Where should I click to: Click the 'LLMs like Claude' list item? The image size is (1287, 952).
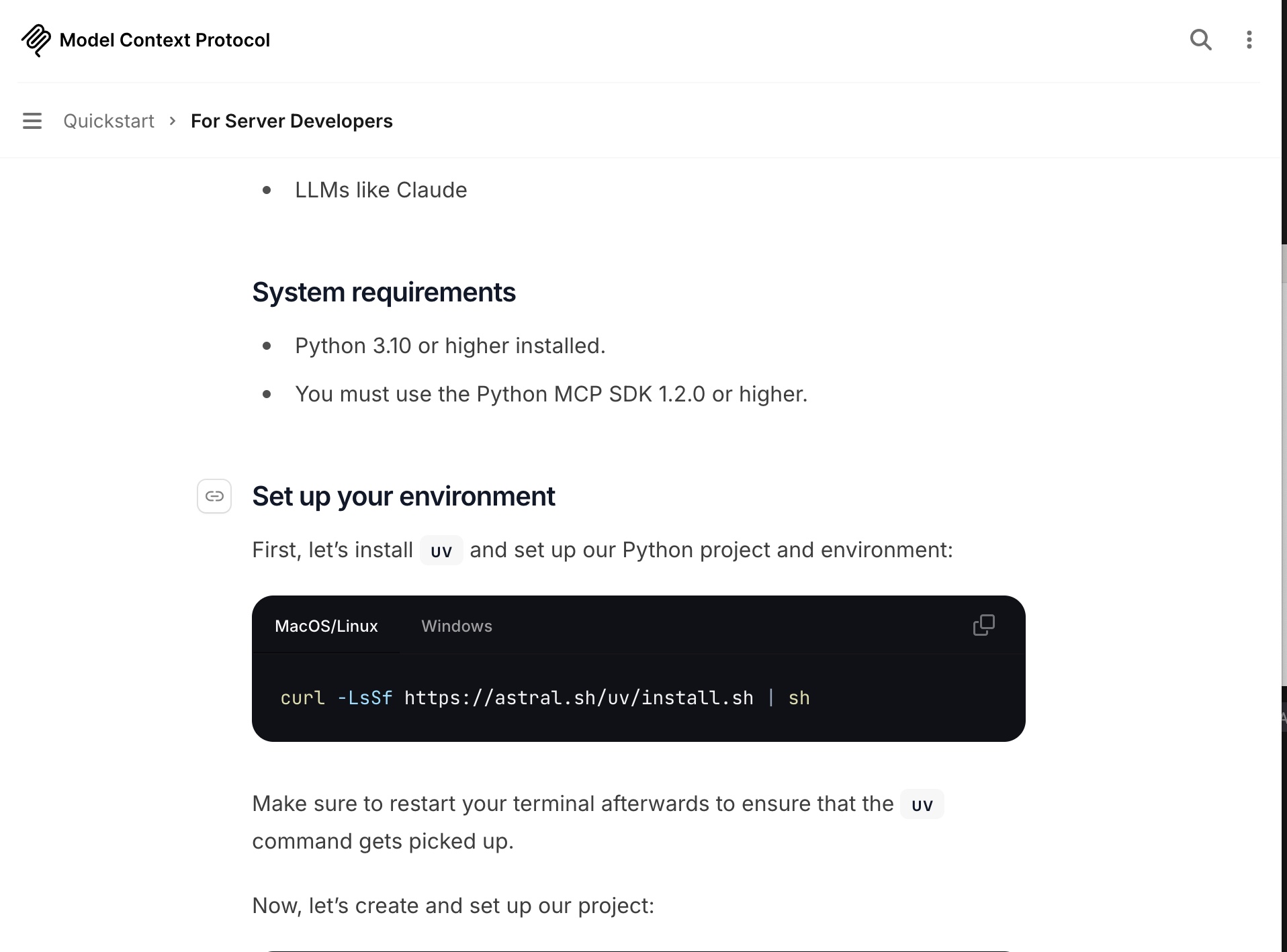pyautogui.click(x=381, y=190)
